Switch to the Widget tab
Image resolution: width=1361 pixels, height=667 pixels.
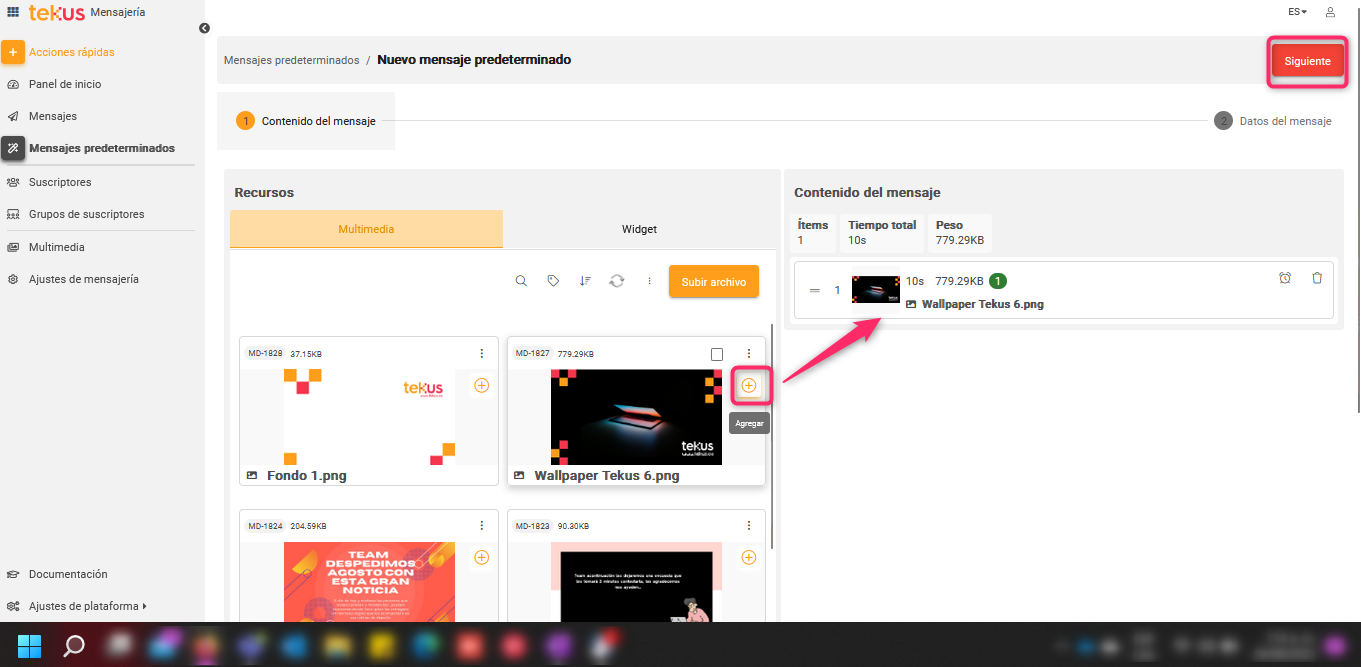639,229
